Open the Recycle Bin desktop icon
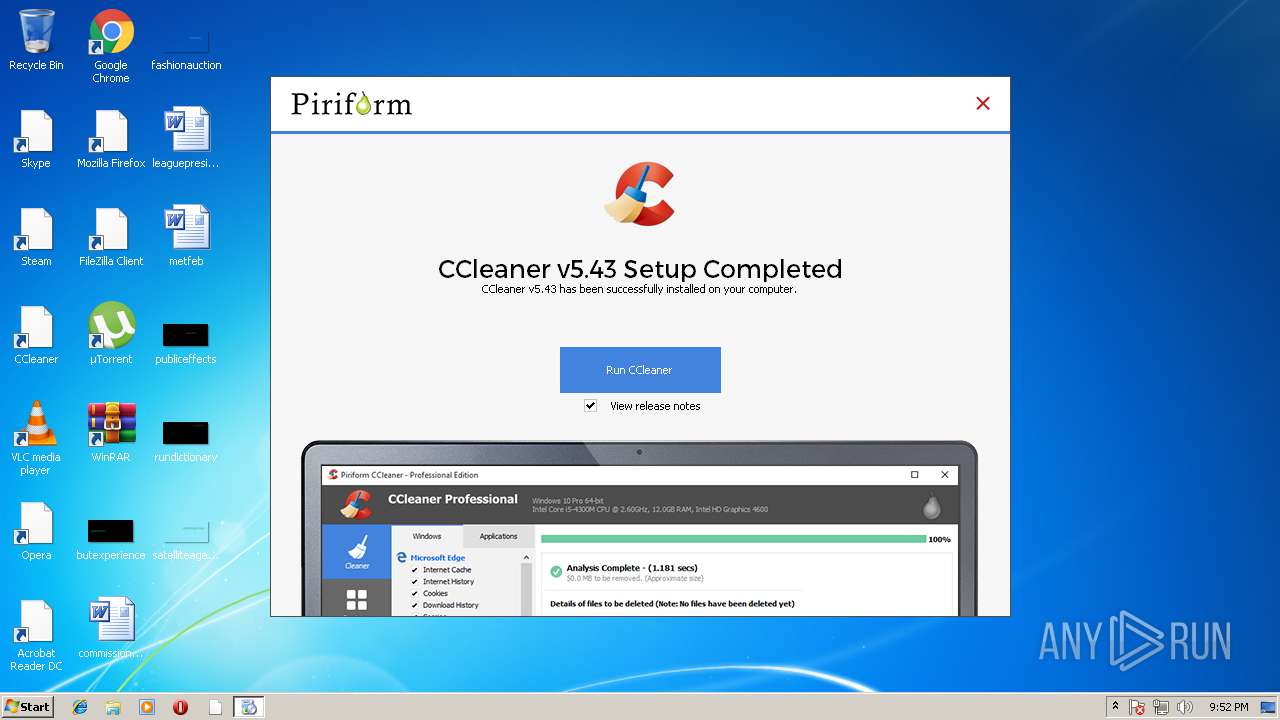 (36, 40)
